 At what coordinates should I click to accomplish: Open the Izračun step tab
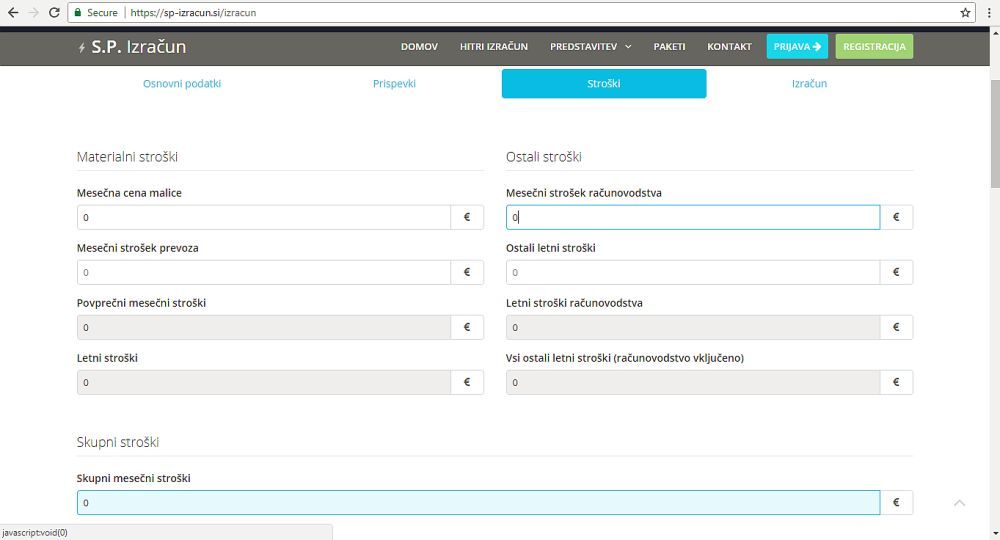pyautogui.click(x=808, y=84)
